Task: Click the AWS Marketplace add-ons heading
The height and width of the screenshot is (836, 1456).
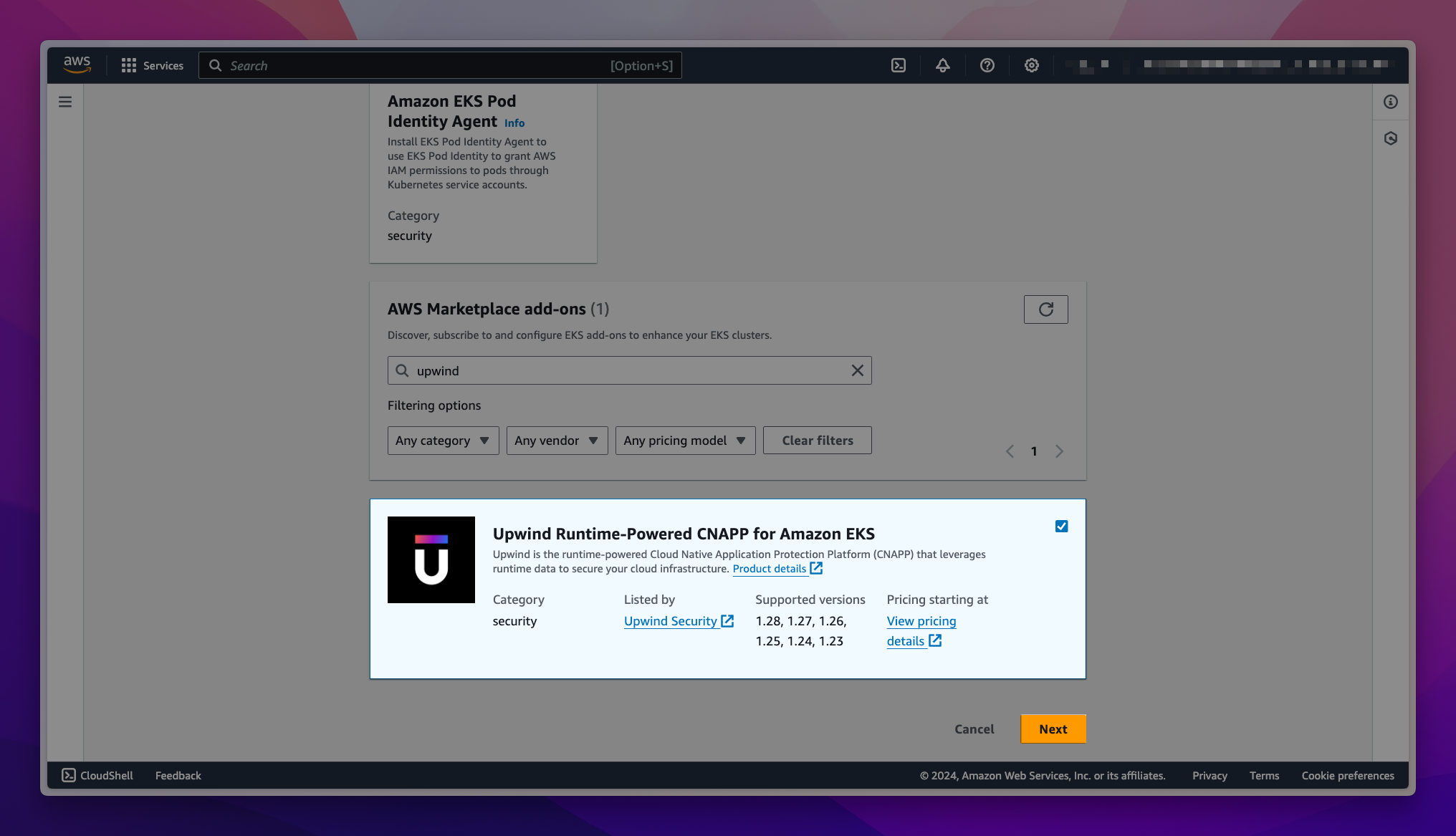Action: click(x=487, y=309)
